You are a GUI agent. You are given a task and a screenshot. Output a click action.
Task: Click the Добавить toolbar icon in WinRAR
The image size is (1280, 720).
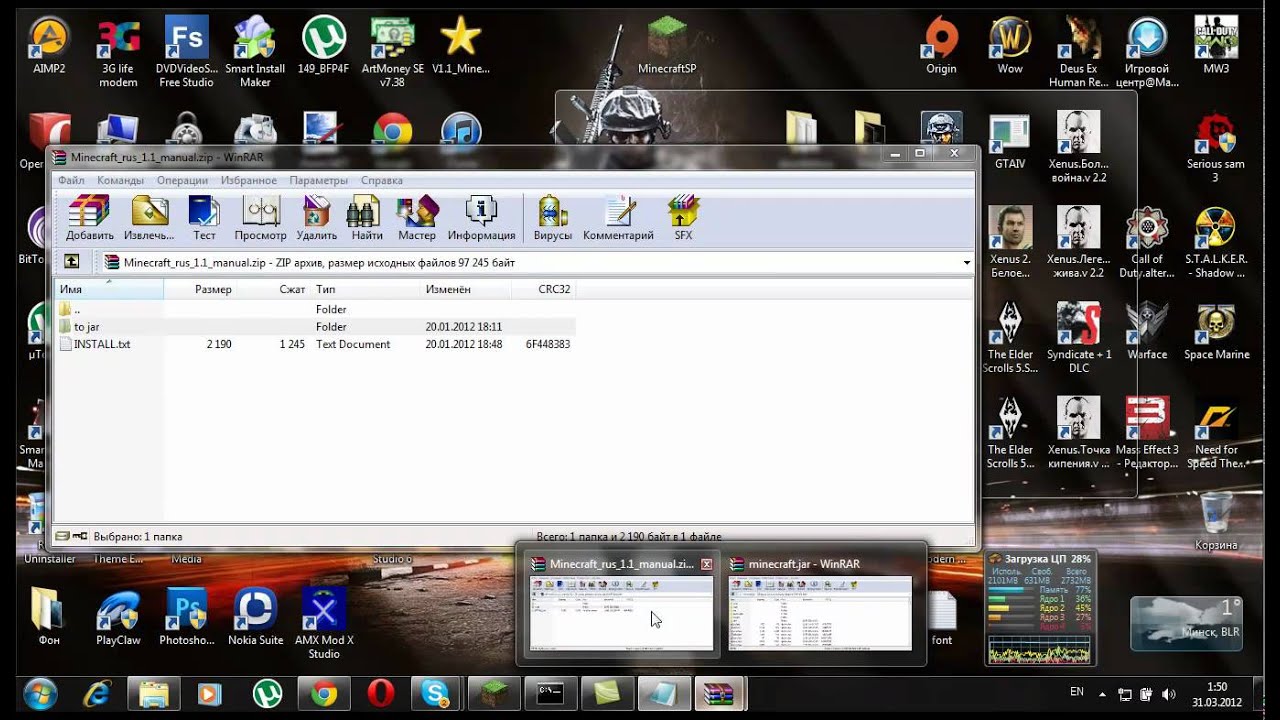(x=89, y=217)
